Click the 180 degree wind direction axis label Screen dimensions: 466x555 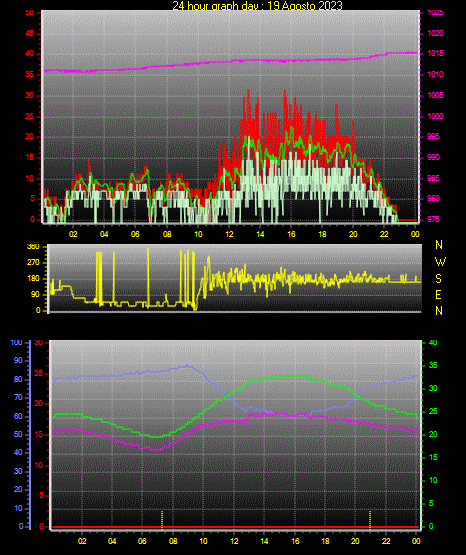[x=34, y=279]
